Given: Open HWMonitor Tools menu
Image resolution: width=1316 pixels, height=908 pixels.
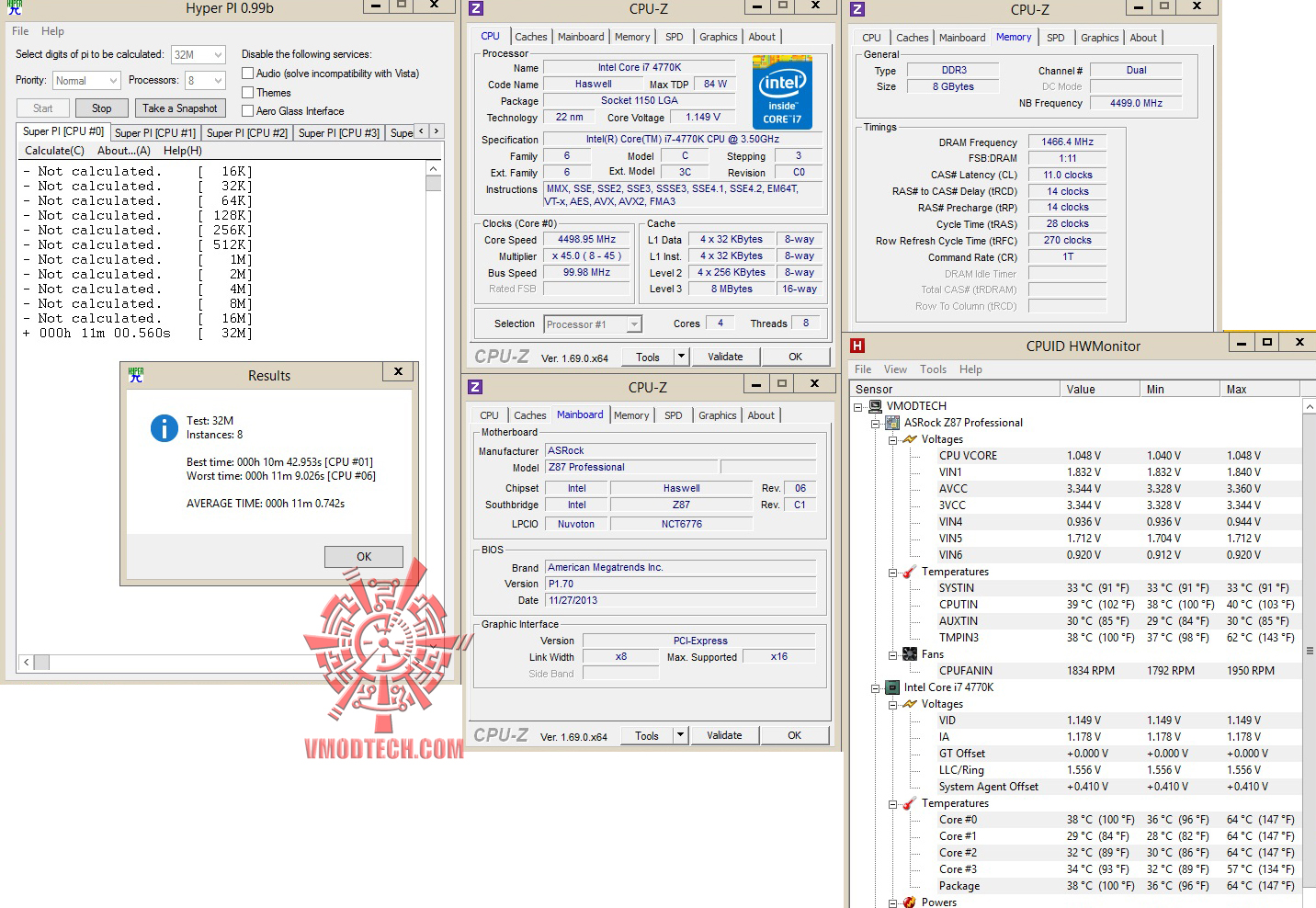Looking at the screenshot, I should (933, 369).
